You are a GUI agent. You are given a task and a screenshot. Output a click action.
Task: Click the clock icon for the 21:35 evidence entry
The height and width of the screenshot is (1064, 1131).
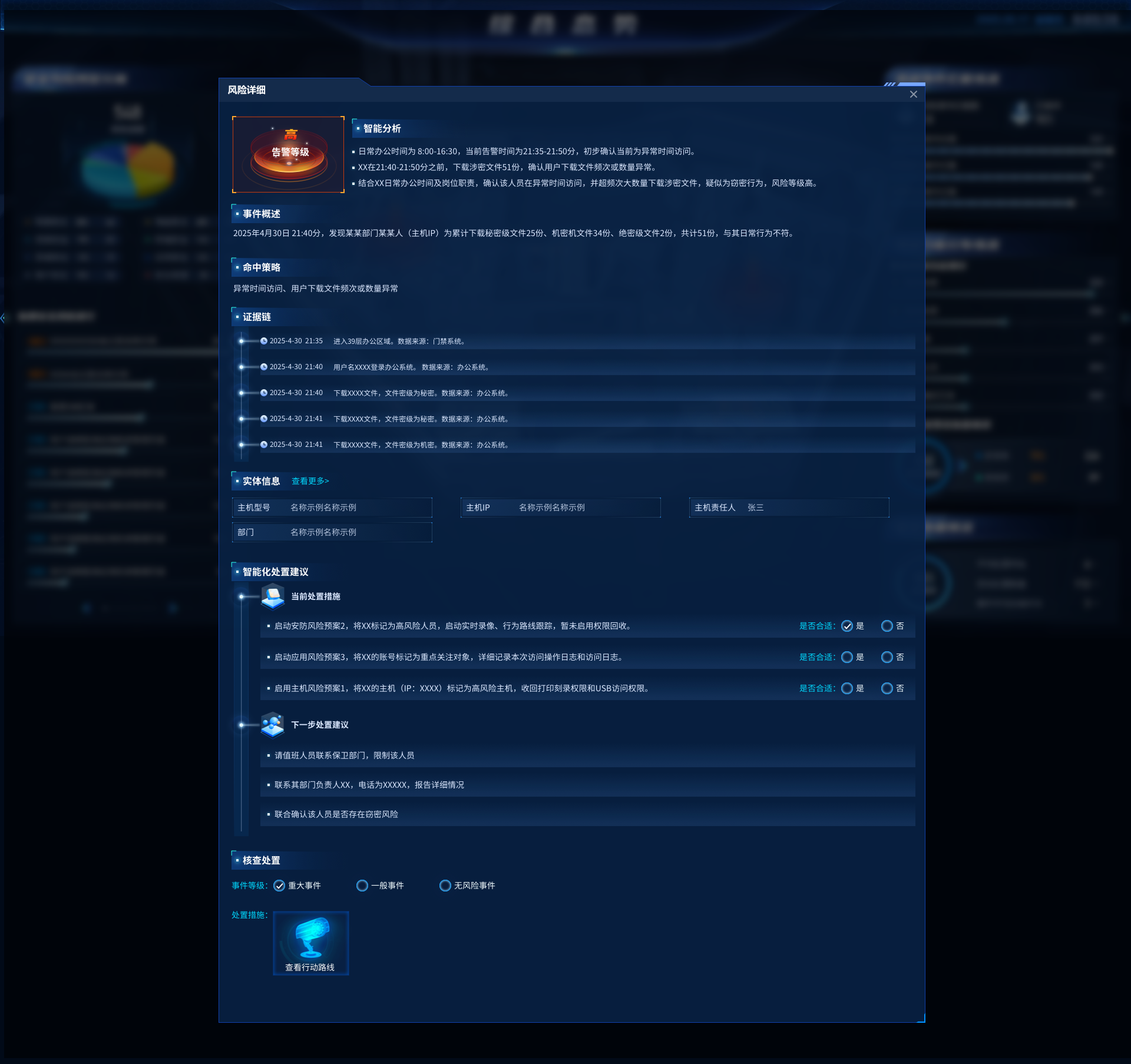click(264, 341)
